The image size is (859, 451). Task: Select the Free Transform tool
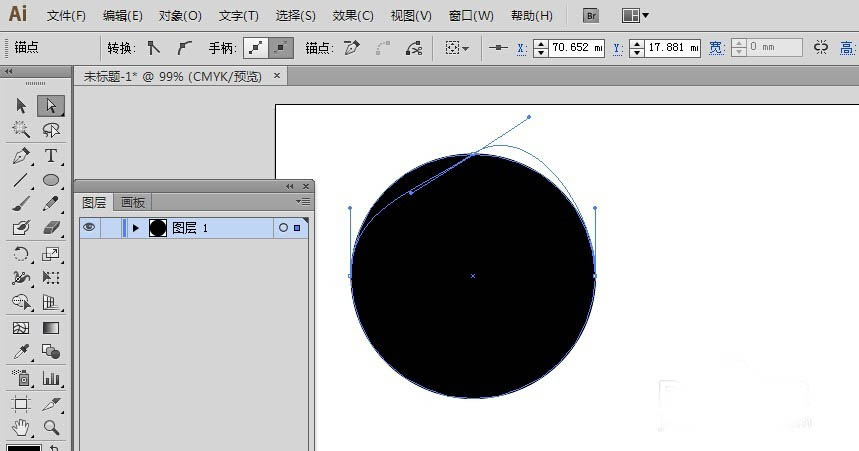[x=51, y=278]
